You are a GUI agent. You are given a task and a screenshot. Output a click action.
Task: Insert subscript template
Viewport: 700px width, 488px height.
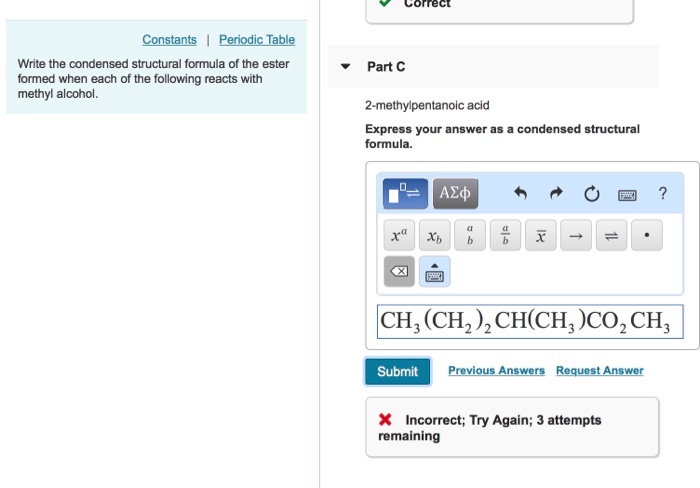click(434, 235)
